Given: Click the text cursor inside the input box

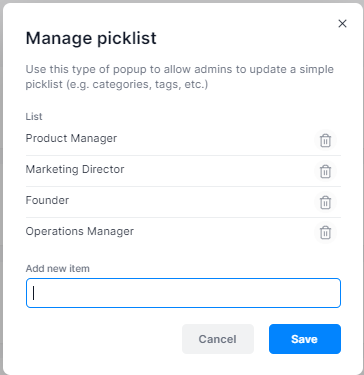Looking at the screenshot, I should coord(34,293).
